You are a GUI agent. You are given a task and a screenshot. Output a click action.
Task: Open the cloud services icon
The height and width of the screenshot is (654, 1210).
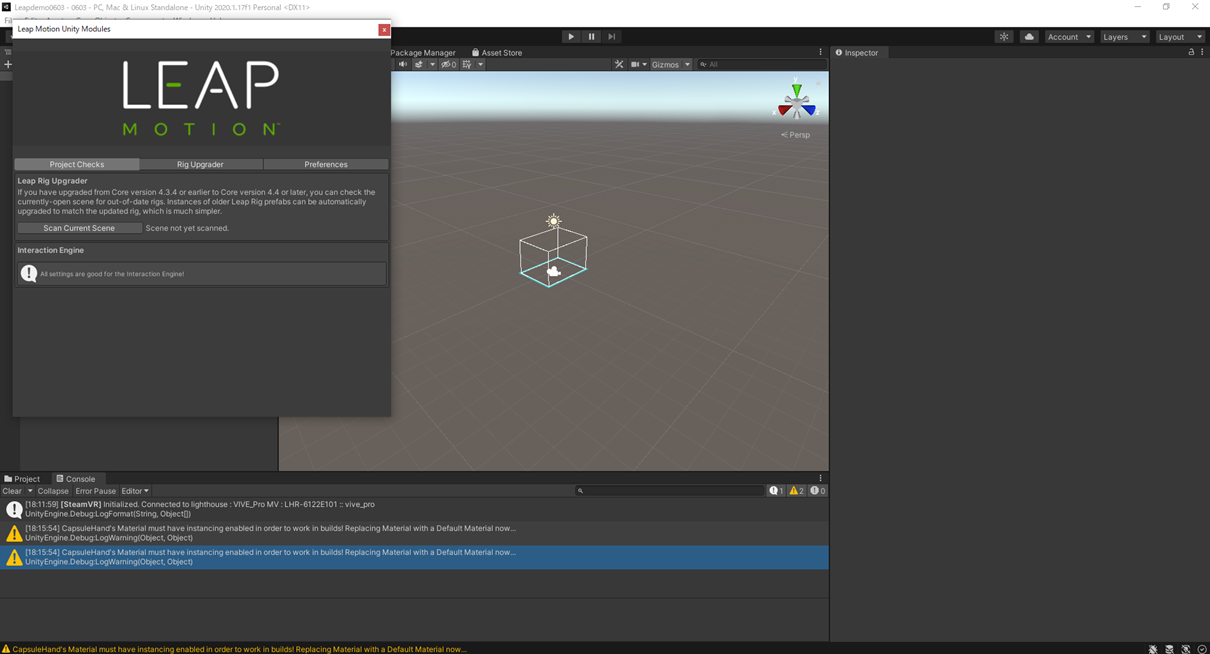point(1029,37)
